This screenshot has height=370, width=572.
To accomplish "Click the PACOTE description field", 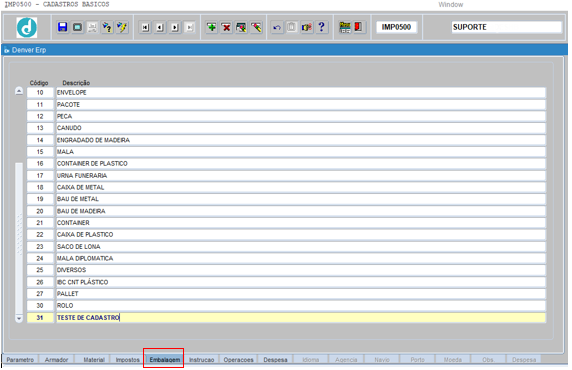I will [301, 105].
